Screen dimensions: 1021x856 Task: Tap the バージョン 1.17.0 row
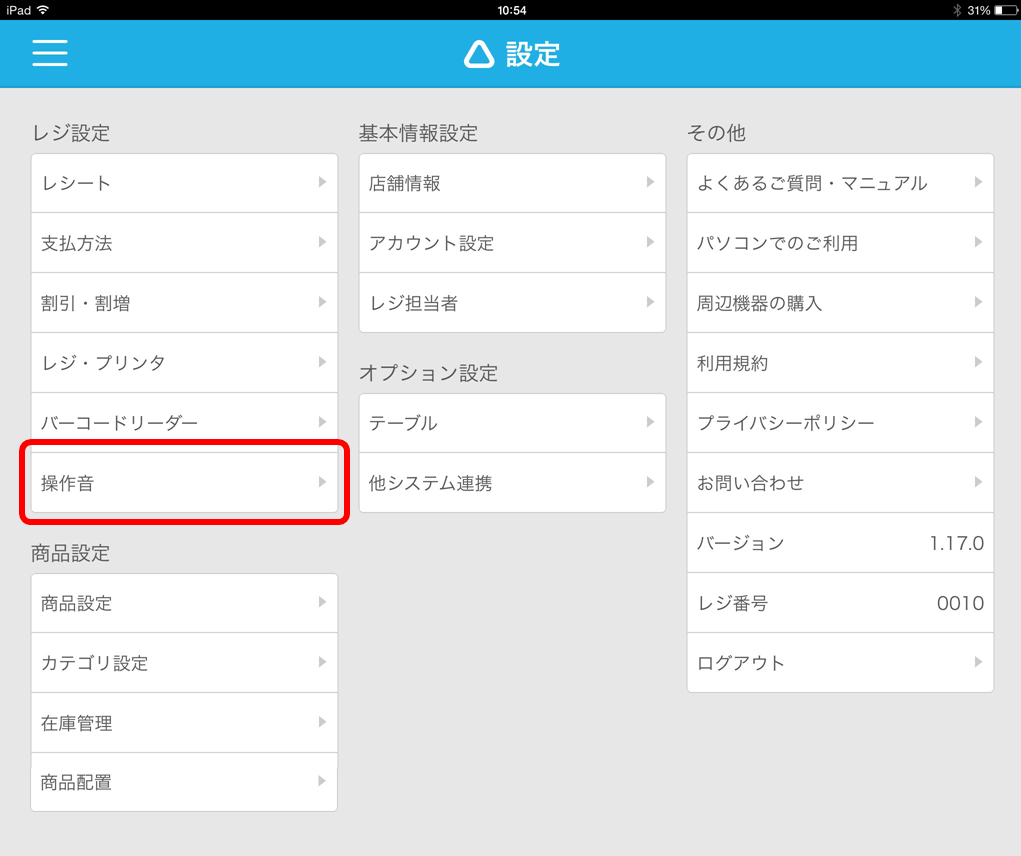[840, 543]
